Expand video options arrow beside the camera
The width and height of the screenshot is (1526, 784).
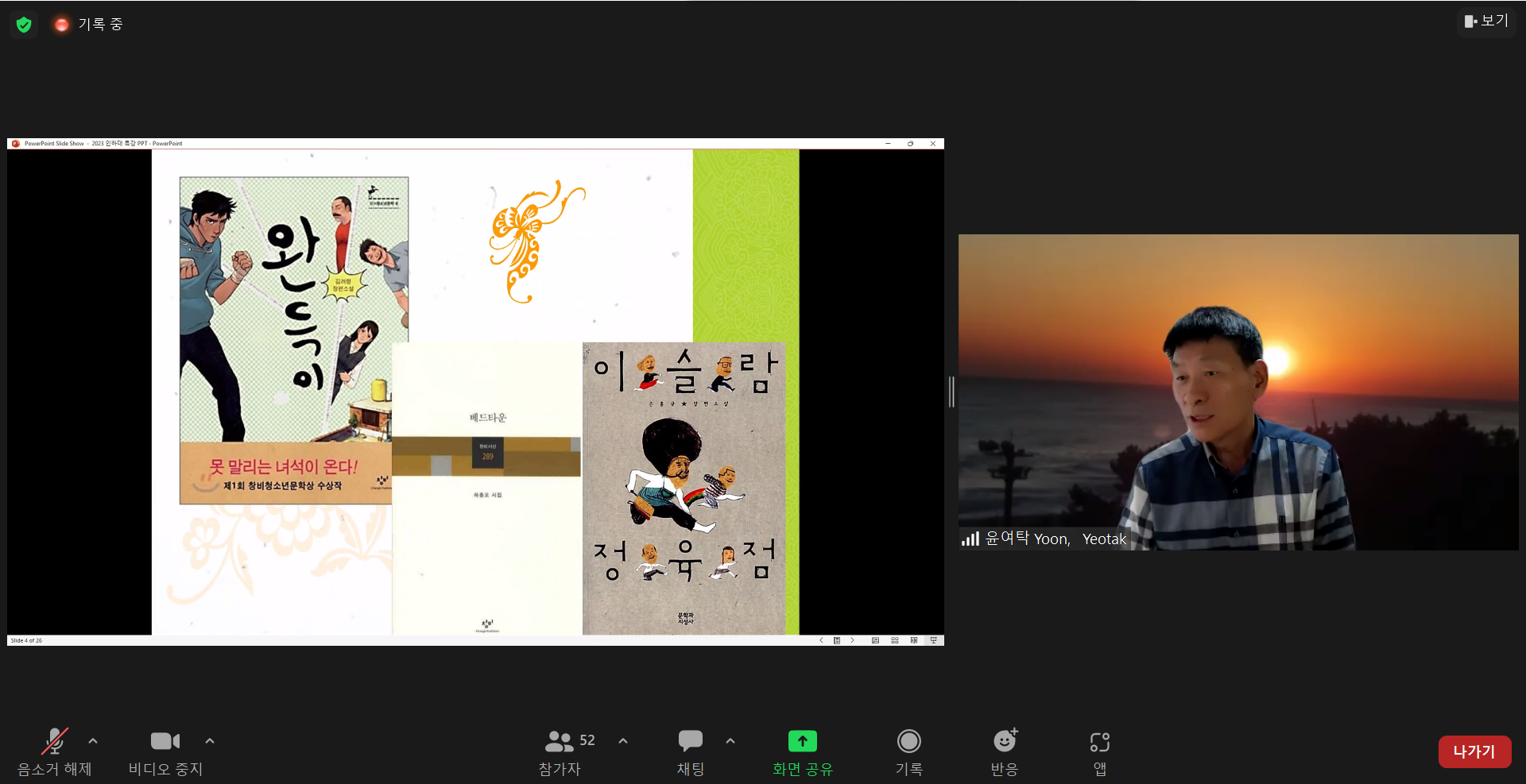click(x=210, y=741)
